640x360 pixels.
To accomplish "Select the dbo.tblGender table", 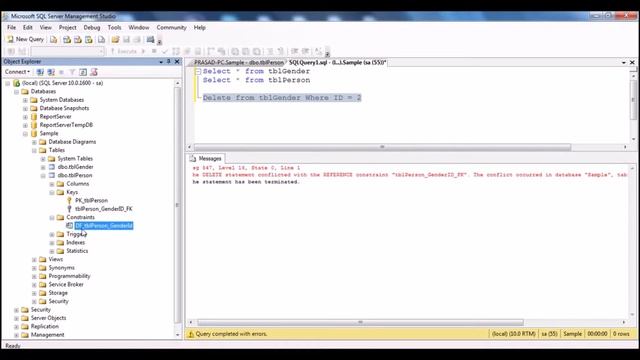I will (76, 167).
